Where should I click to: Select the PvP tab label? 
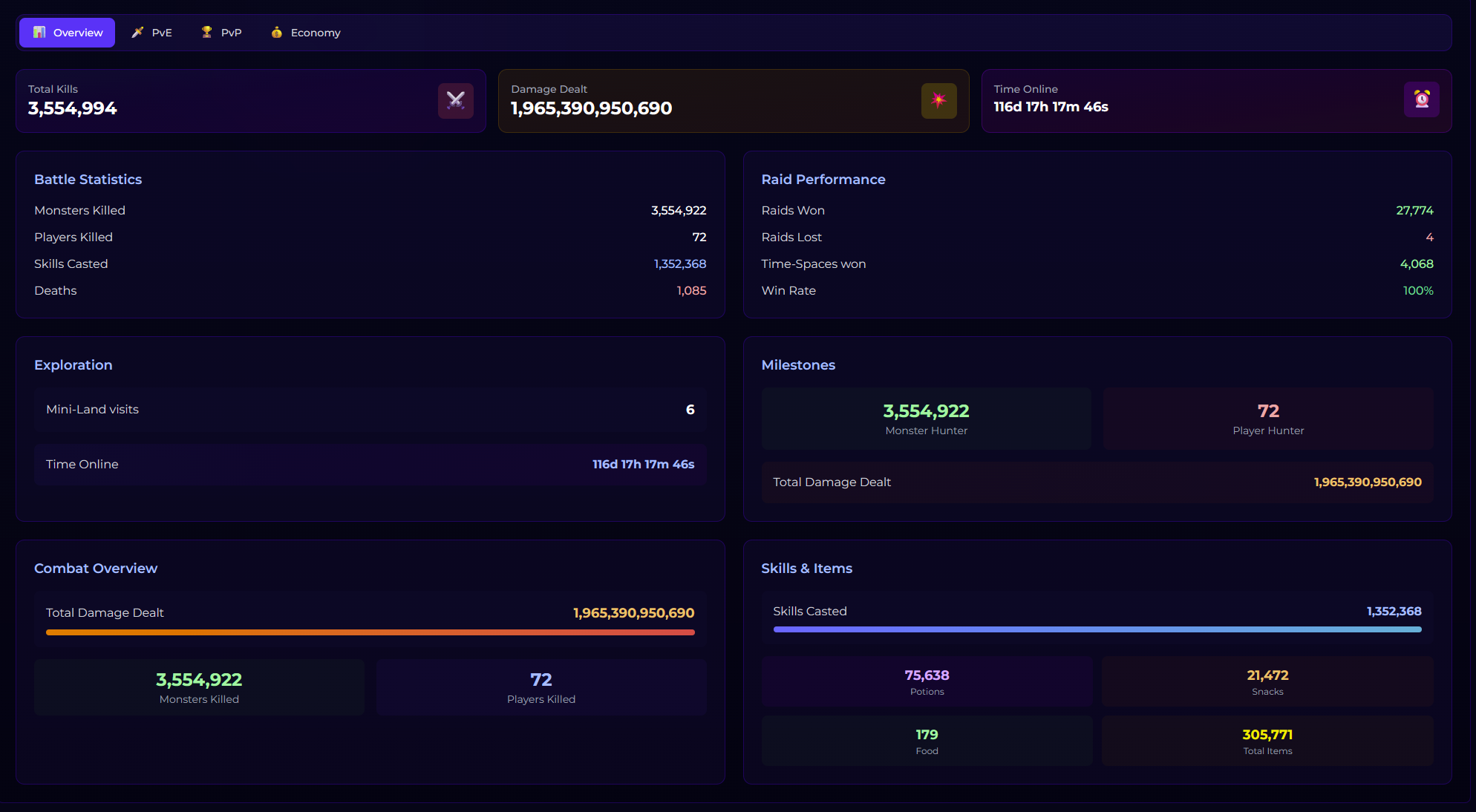click(231, 33)
